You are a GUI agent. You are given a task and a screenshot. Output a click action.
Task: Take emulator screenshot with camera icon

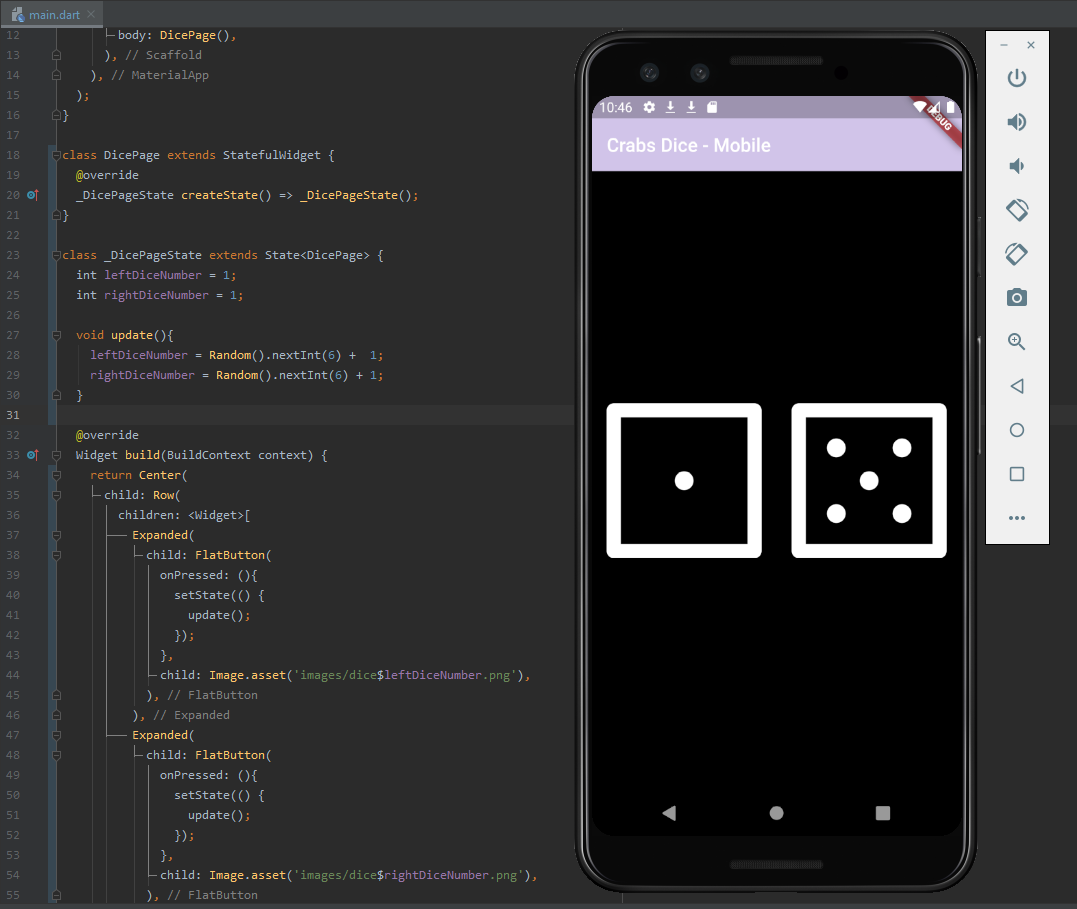(x=1017, y=298)
